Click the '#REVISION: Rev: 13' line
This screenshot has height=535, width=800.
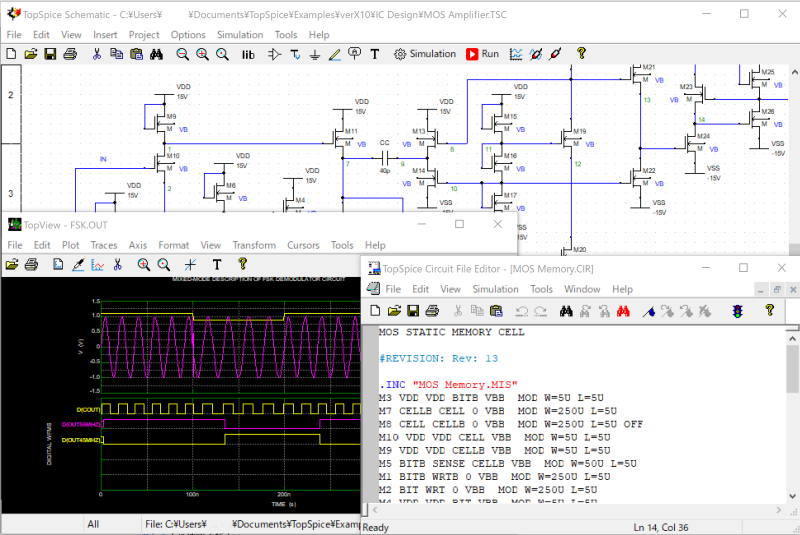click(x=439, y=359)
